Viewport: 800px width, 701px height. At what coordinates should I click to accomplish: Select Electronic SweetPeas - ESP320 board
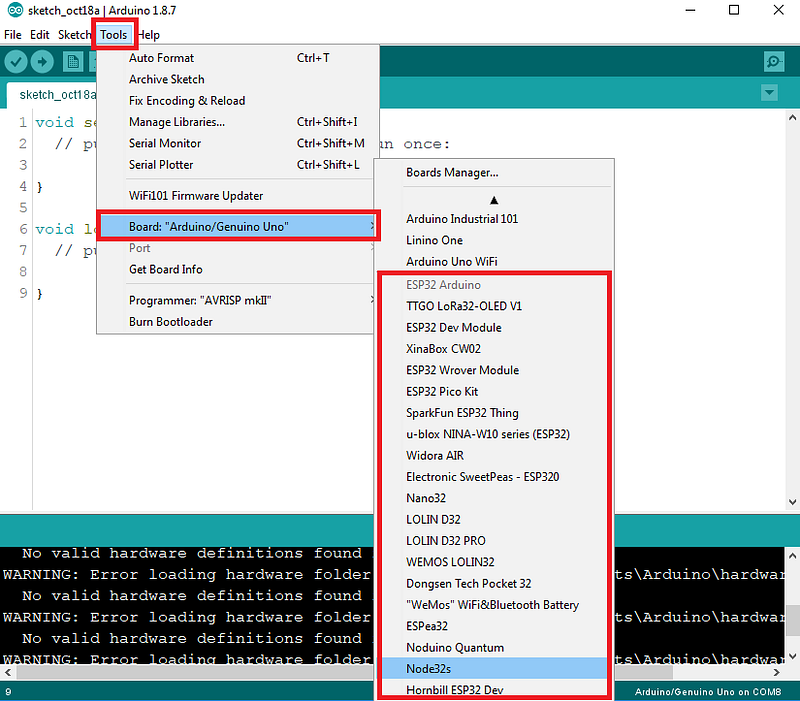[x=494, y=477]
